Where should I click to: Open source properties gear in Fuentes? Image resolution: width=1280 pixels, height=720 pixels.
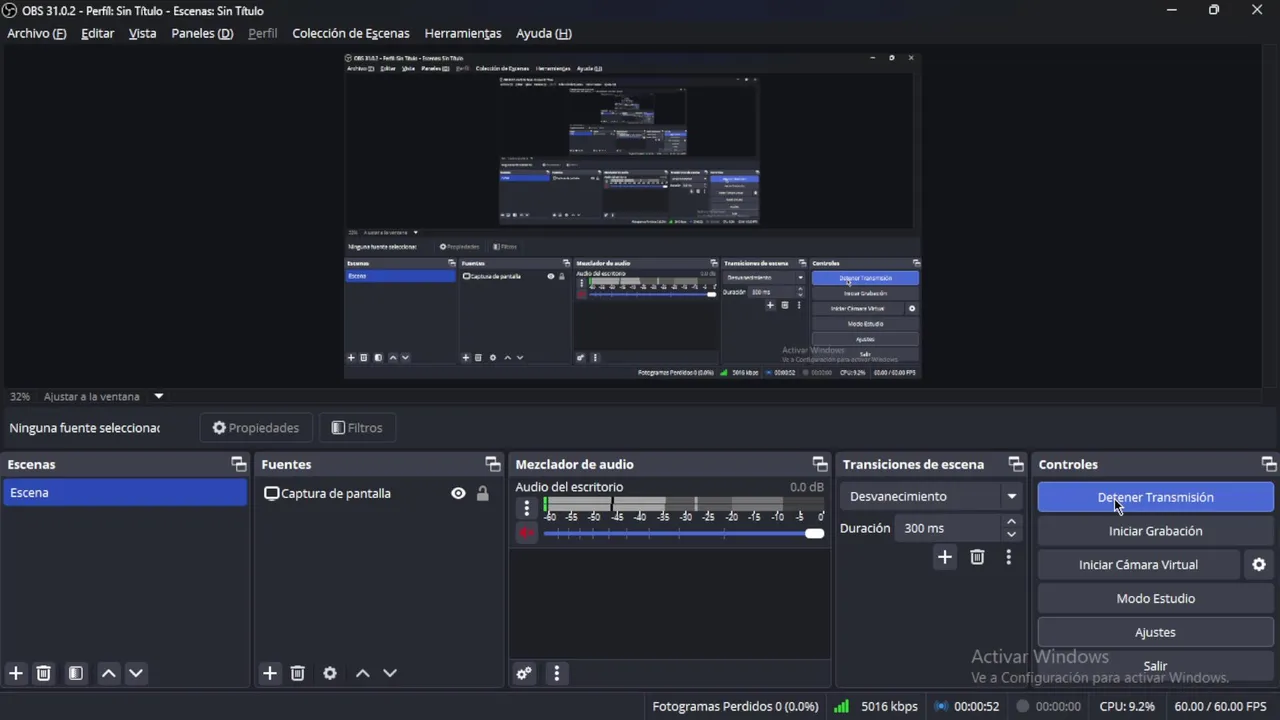[x=330, y=673]
